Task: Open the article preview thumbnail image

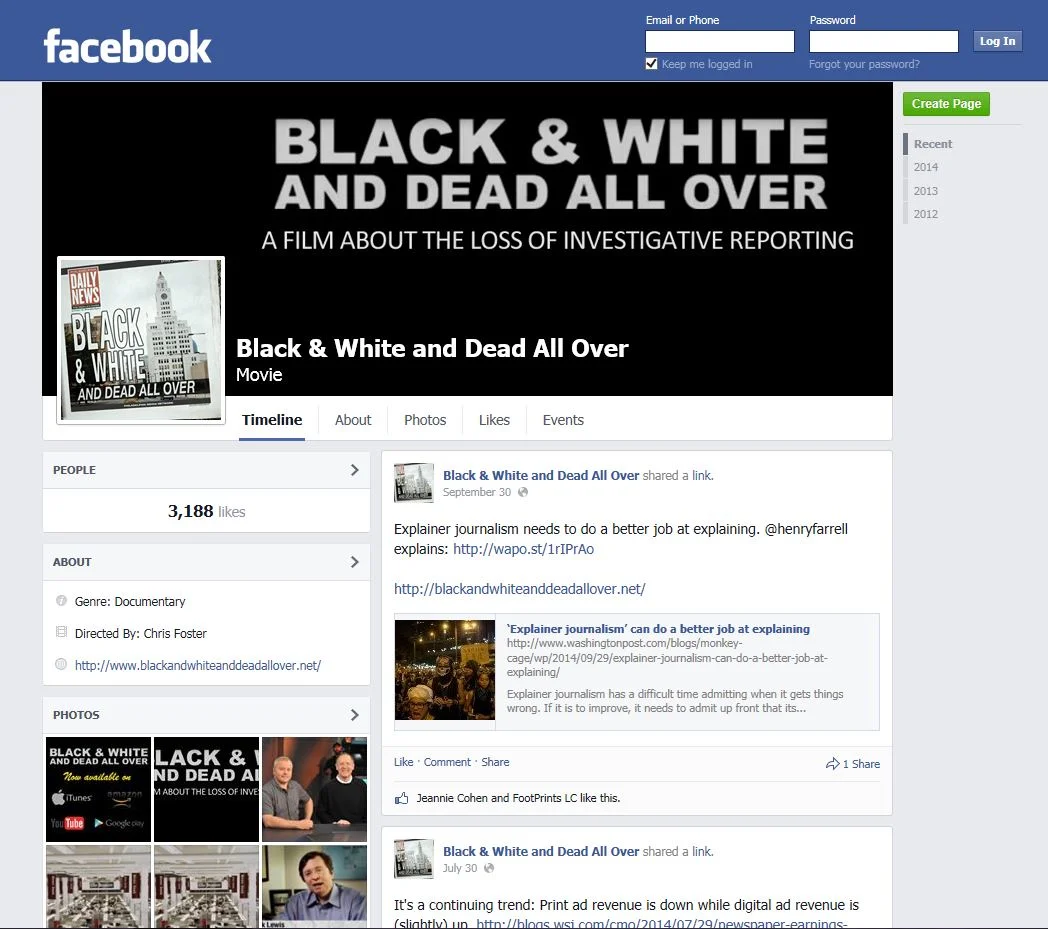Action: pyautogui.click(x=445, y=670)
